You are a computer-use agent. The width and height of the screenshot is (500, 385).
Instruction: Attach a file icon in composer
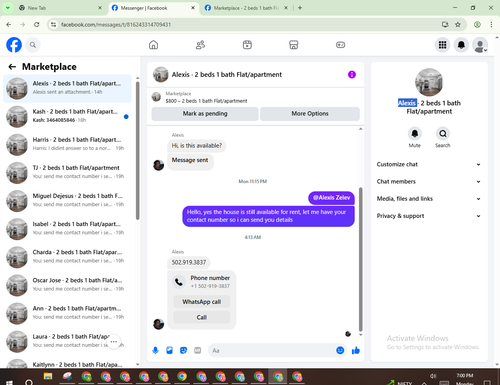click(169, 350)
